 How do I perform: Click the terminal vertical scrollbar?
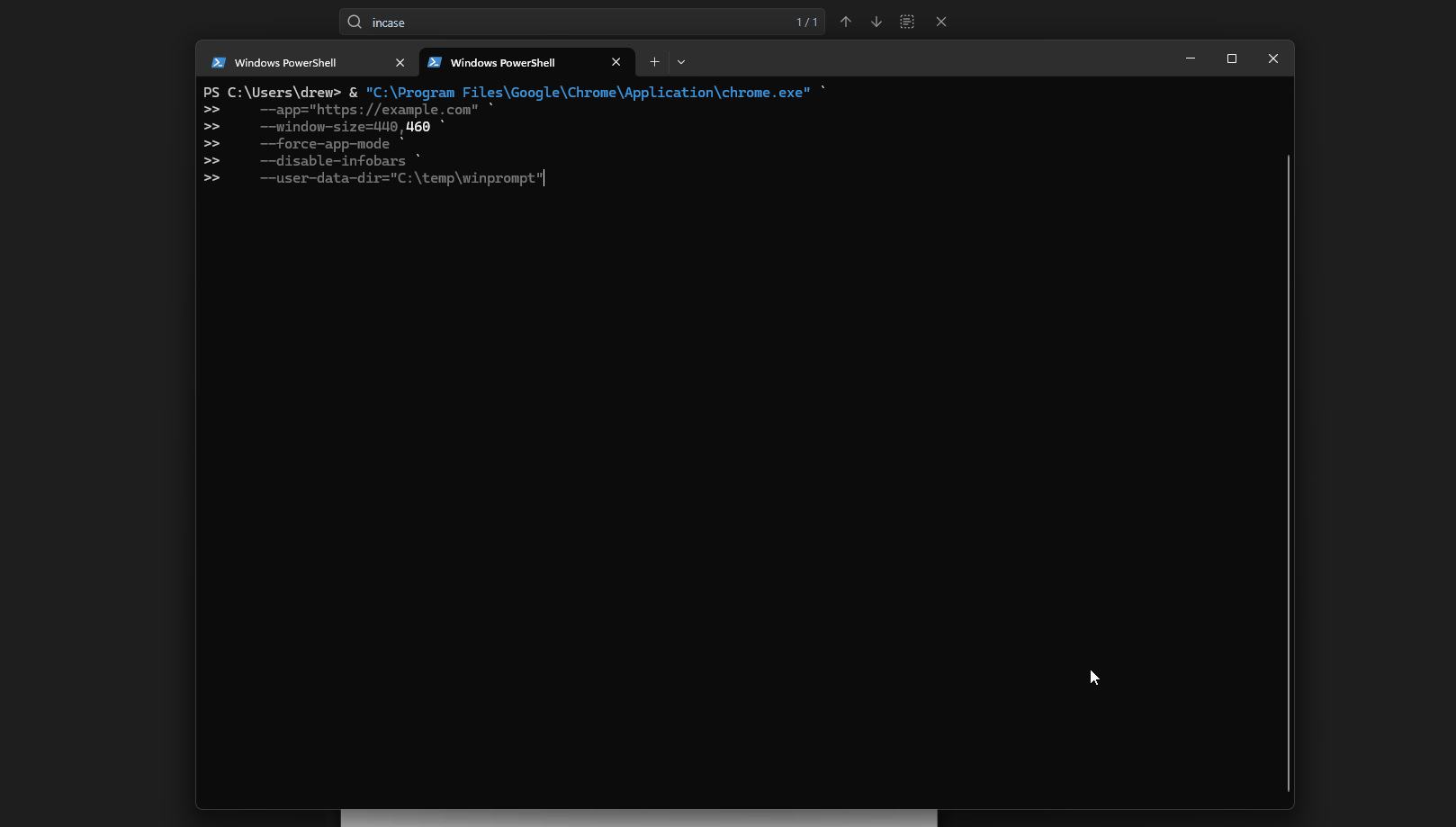pos(1289,472)
